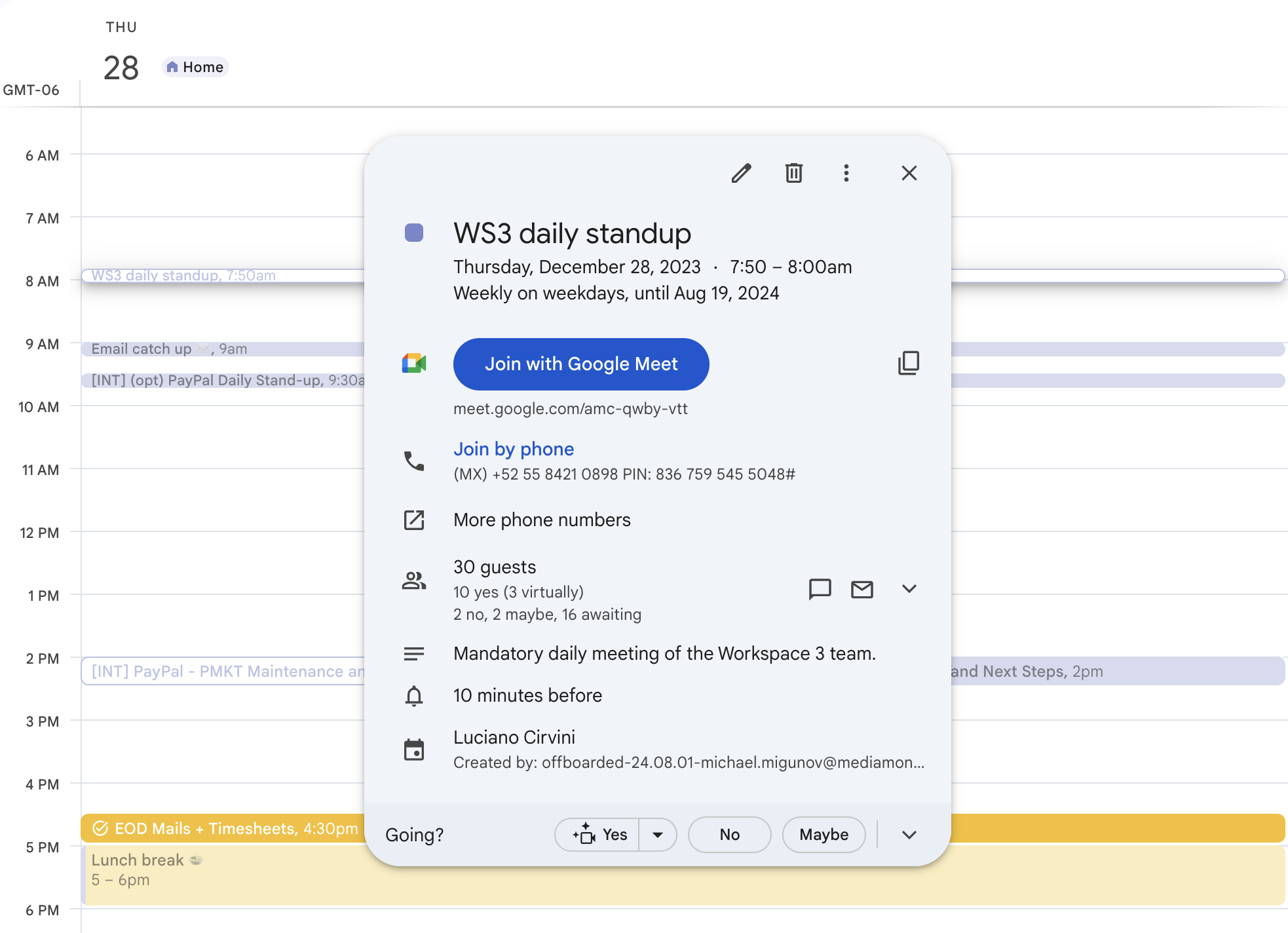RSVP Maybe to the standup
This screenshot has height=933, width=1288.
tap(824, 834)
